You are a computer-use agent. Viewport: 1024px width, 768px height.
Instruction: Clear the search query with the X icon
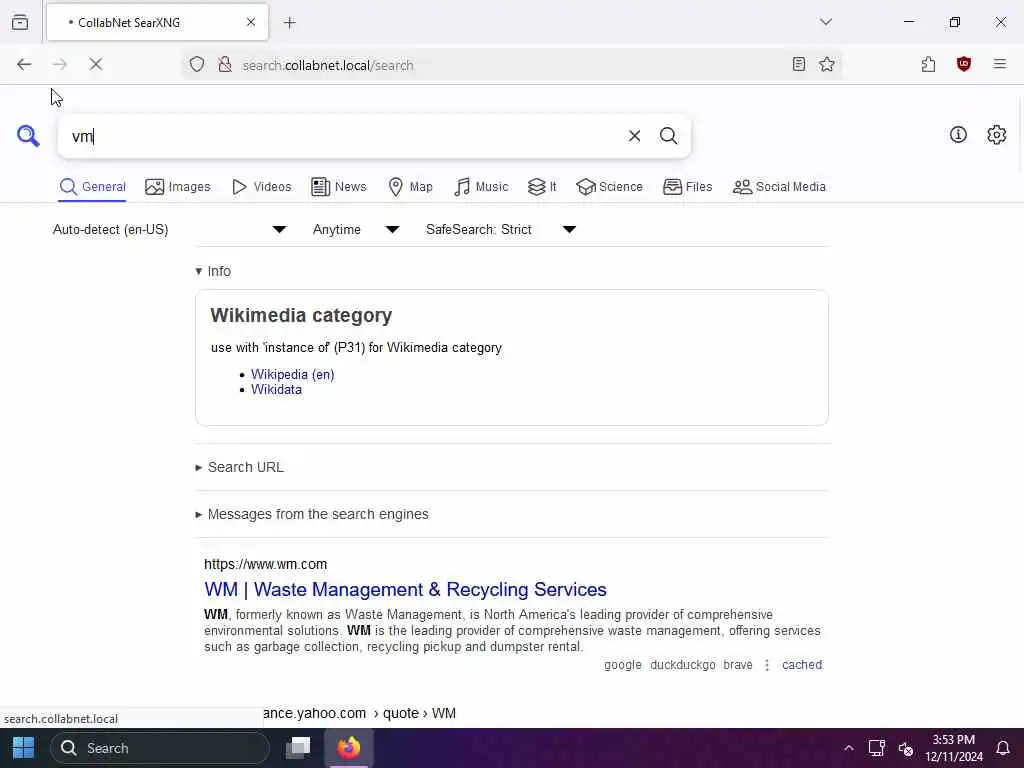634,136
